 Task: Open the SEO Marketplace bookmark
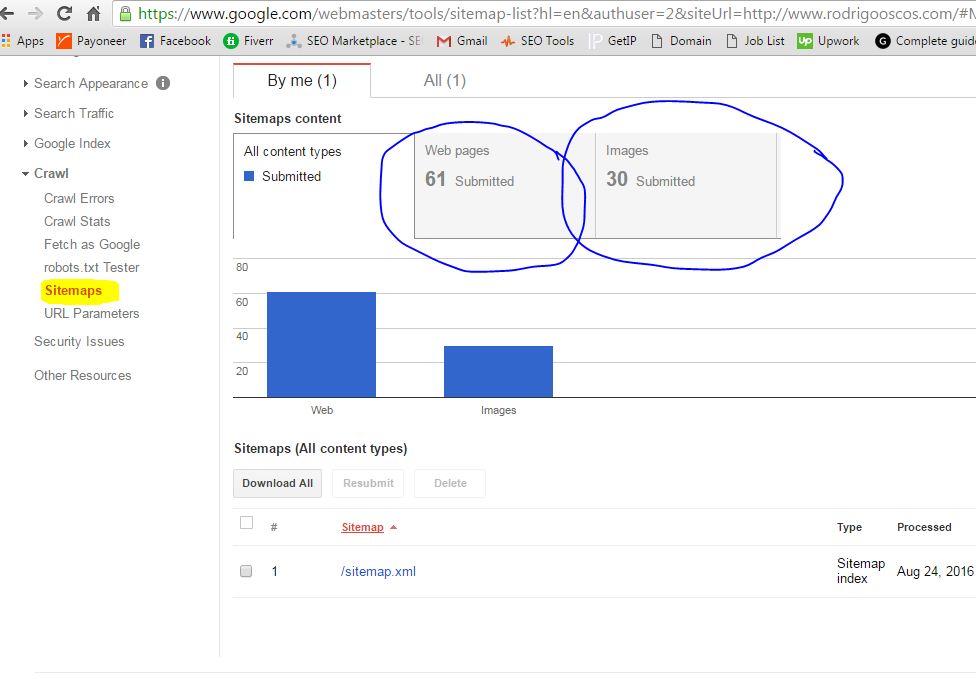pyautogui.click(x=354, y=41)
